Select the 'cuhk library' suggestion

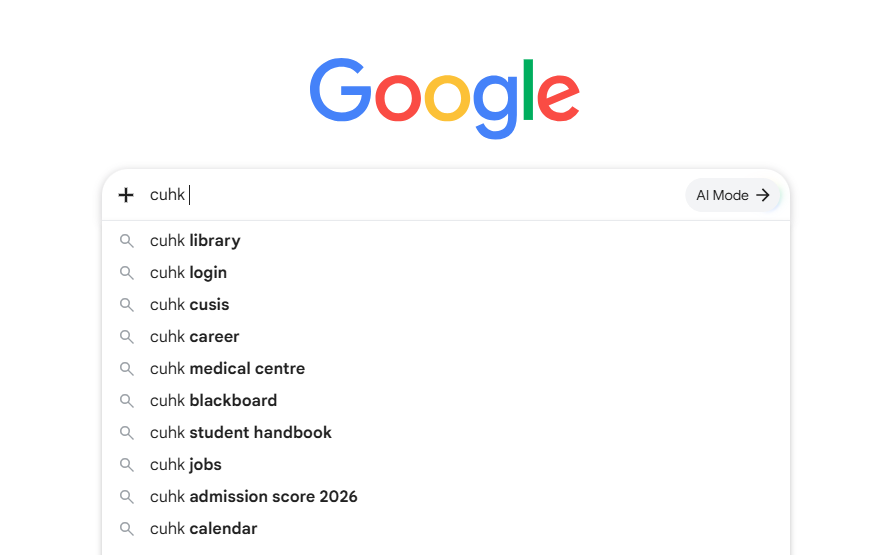tap(446, 241)
